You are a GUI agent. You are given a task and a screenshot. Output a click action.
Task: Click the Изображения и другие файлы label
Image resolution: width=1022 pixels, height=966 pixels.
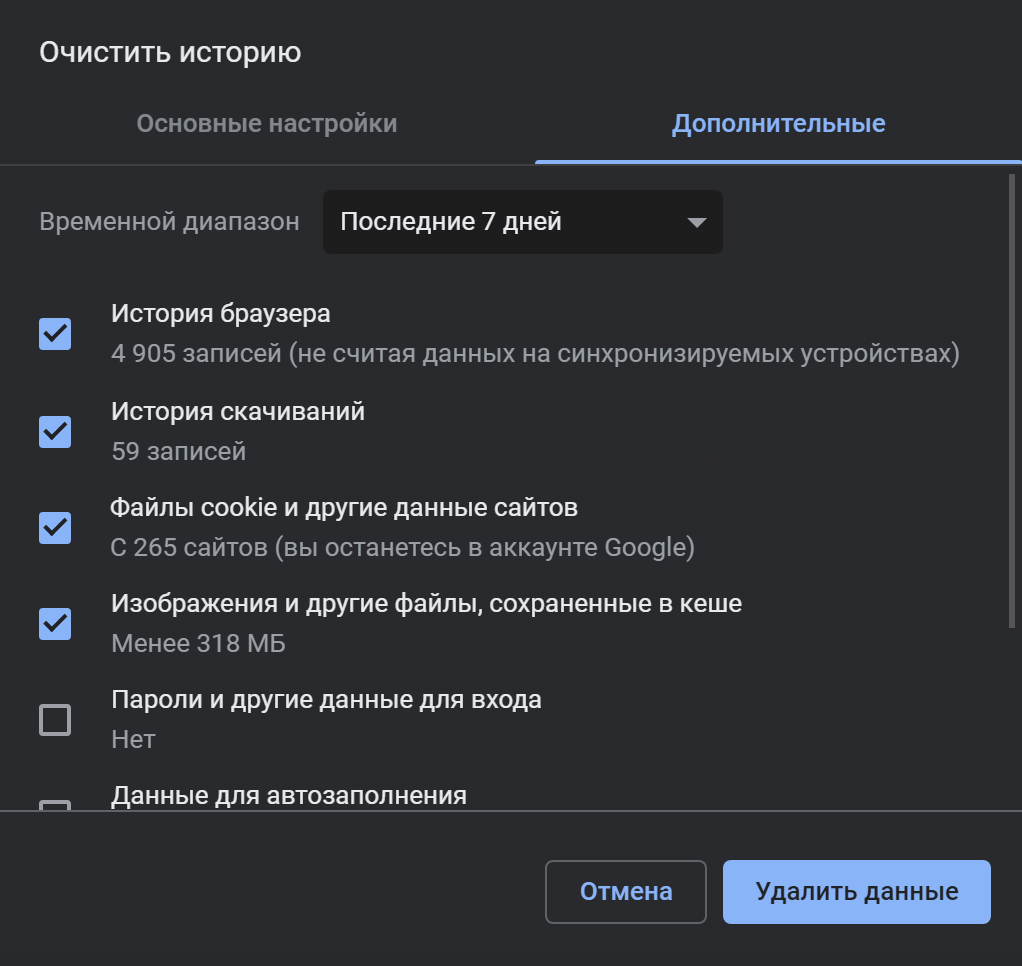[x=426, y=604]
